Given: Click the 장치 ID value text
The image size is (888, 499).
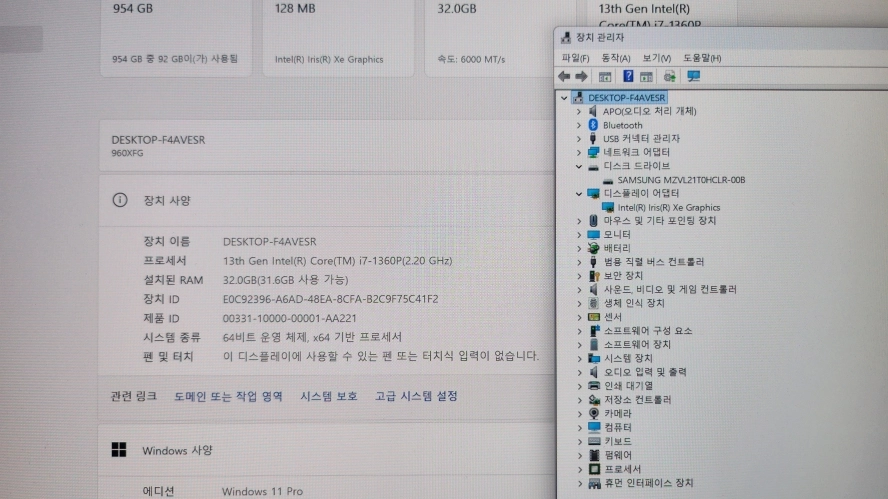Looking at the screenshot, I should 330,298.
